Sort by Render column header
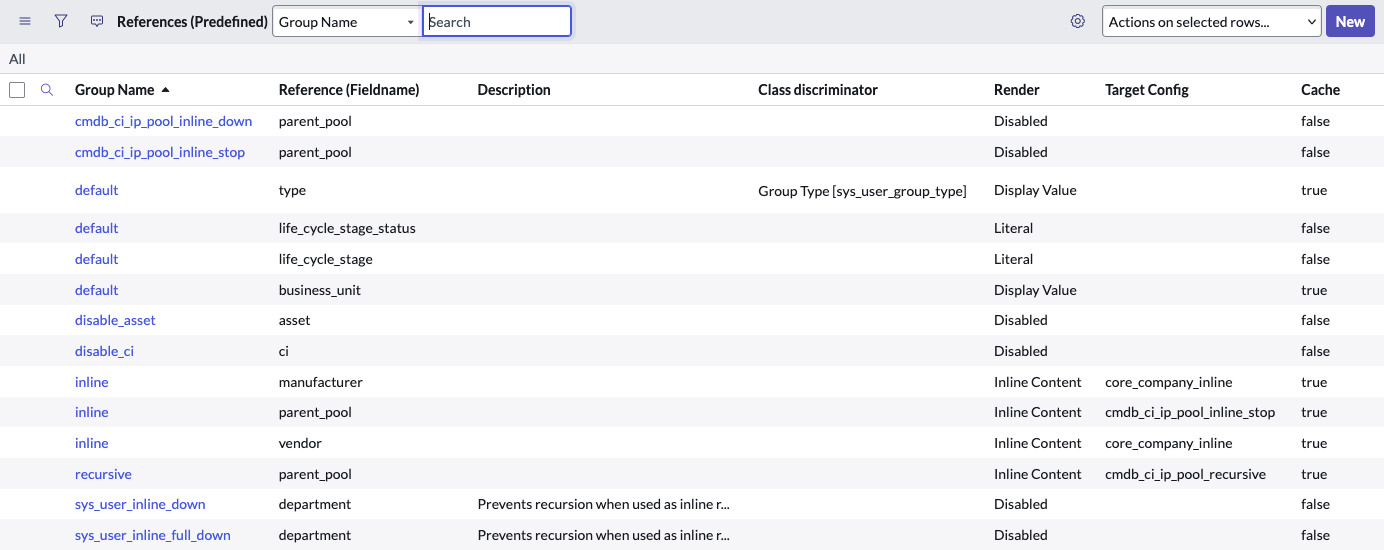This screenshot has width=1384, height=550. [1017, 90]
